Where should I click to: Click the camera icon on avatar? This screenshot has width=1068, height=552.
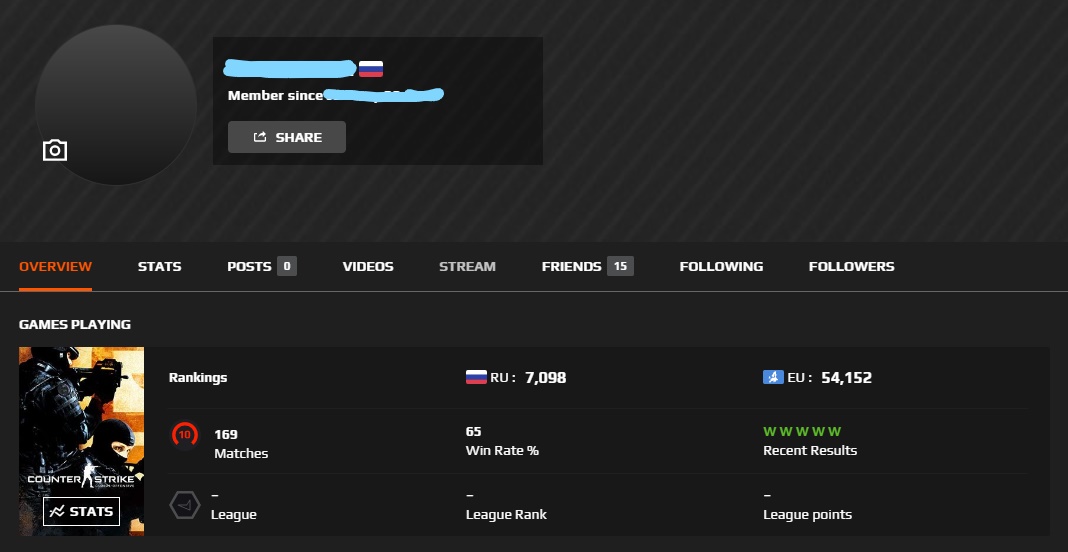55,150
